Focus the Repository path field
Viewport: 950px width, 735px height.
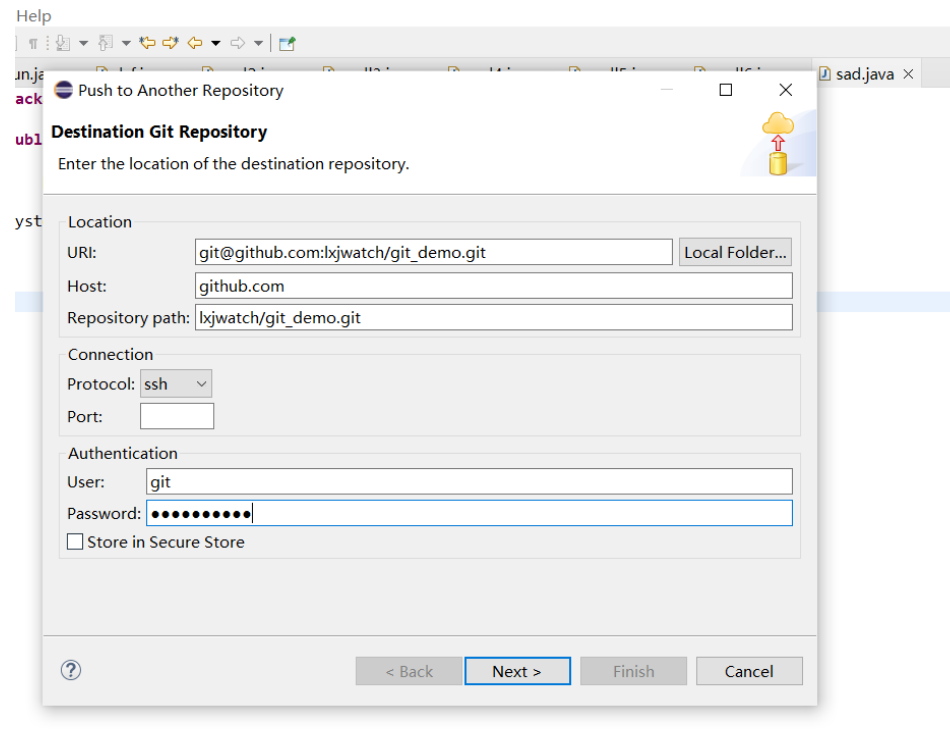[493, 318]
